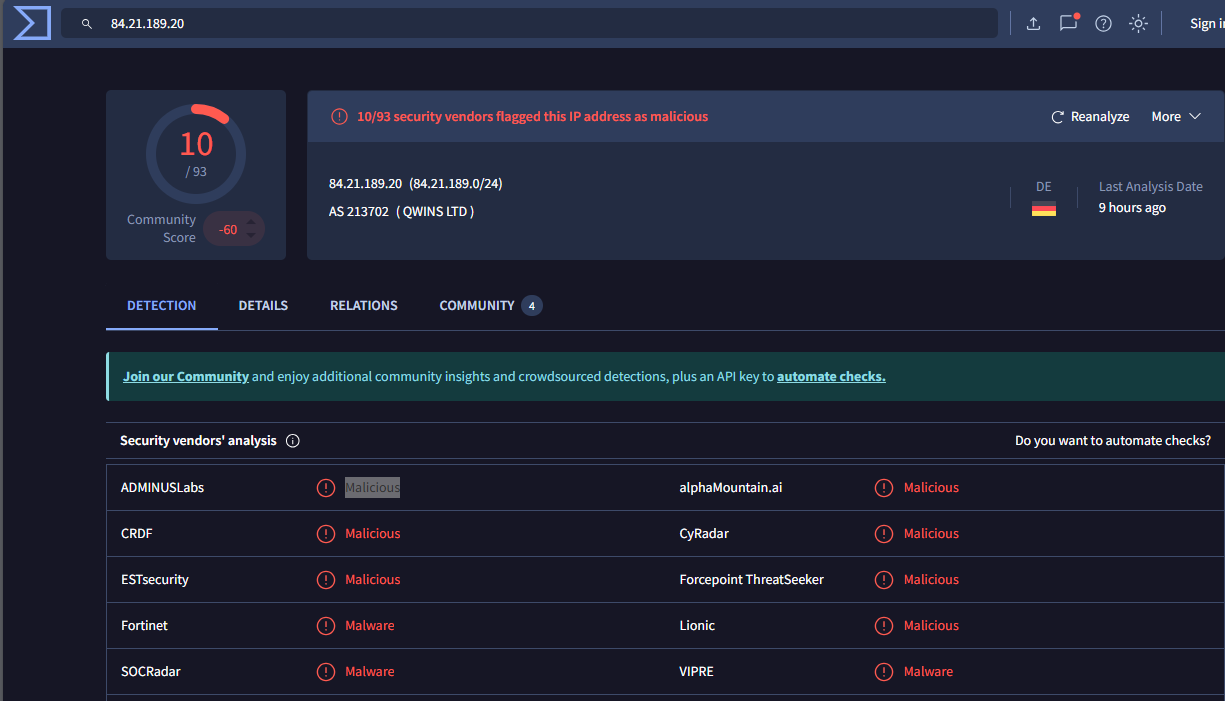This screenshot has height=701, width=1225.
Task: Open the Relations tab
Action: (364, 306)
